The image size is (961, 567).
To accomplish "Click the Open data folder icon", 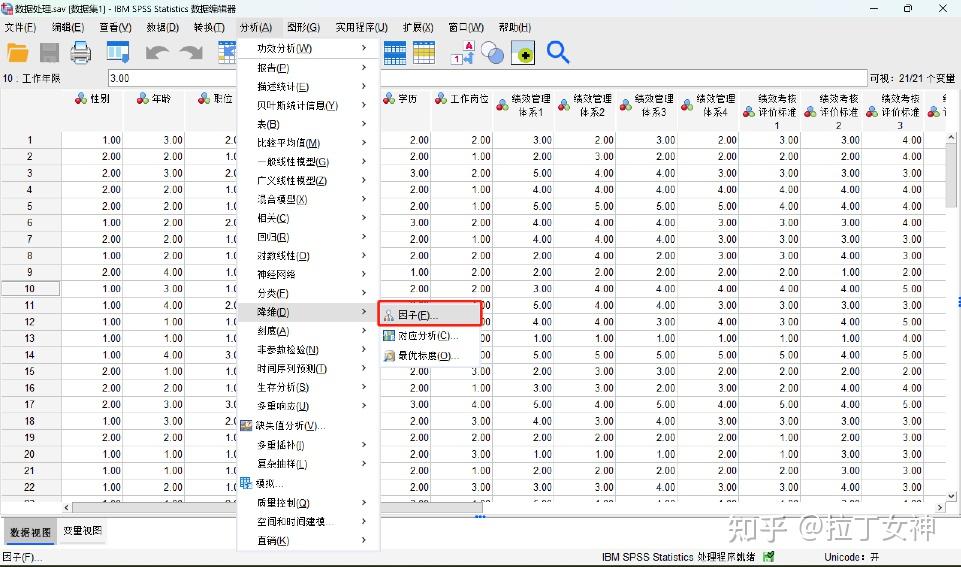I will [x=18, y=53].
